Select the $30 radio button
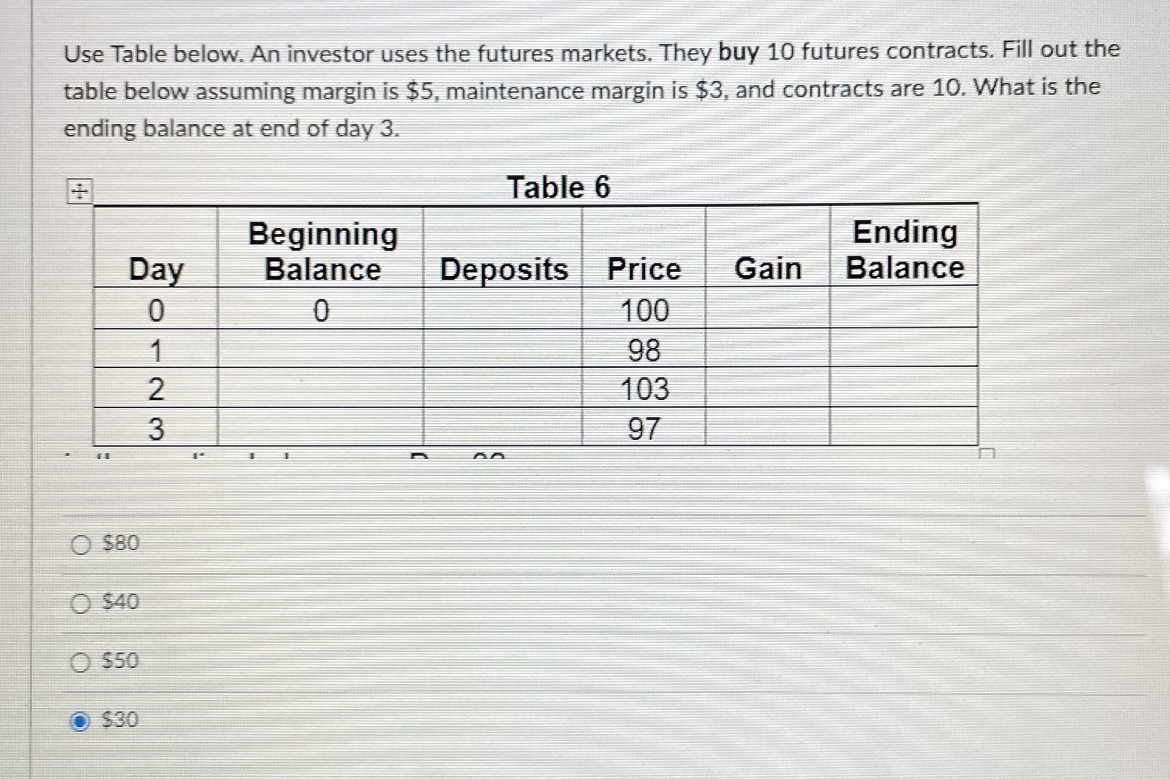The width and height of the screenshot is (1170, 779). 81,720
